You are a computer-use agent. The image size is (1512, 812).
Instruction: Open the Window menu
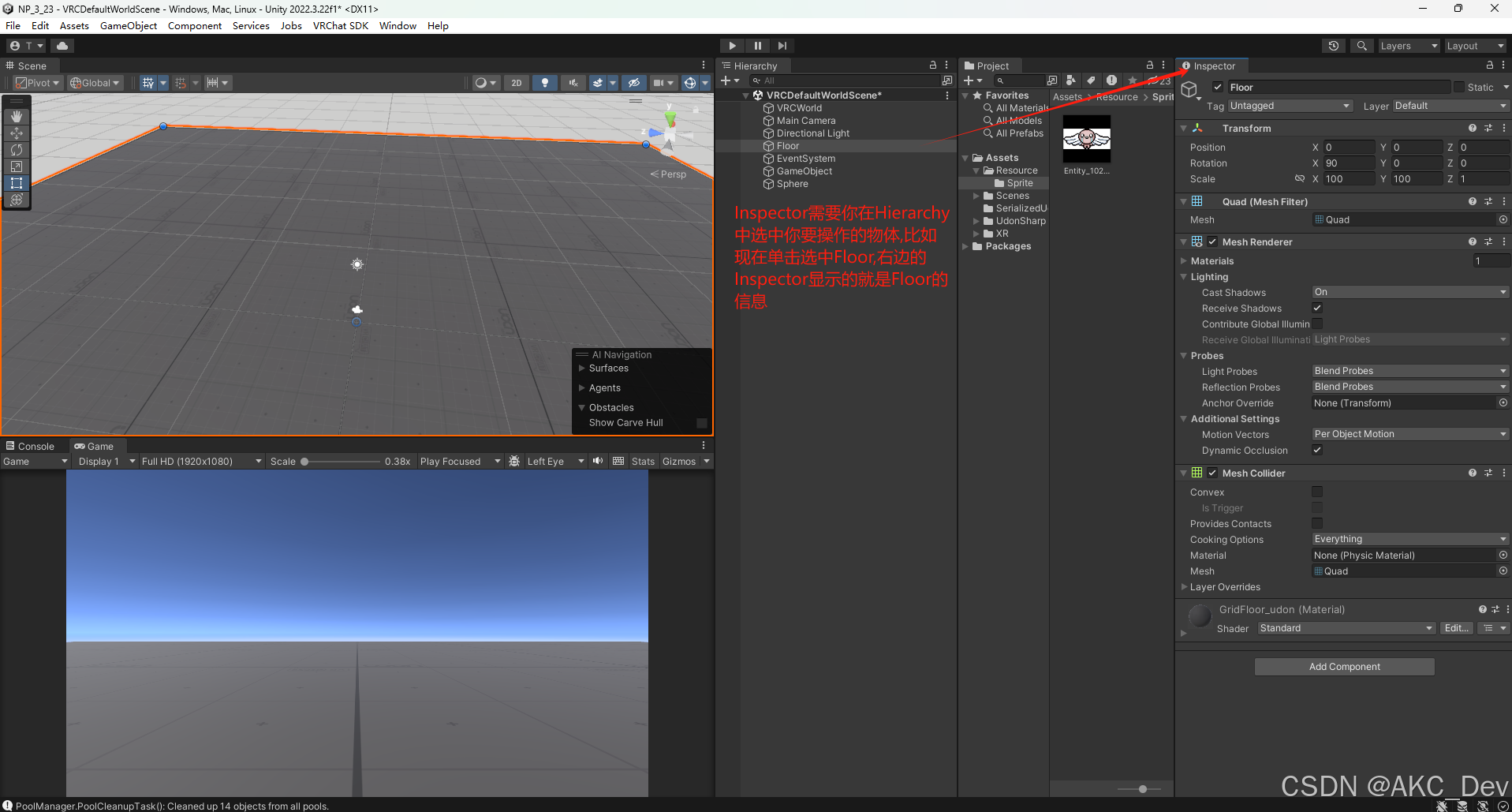coord(398,26)
